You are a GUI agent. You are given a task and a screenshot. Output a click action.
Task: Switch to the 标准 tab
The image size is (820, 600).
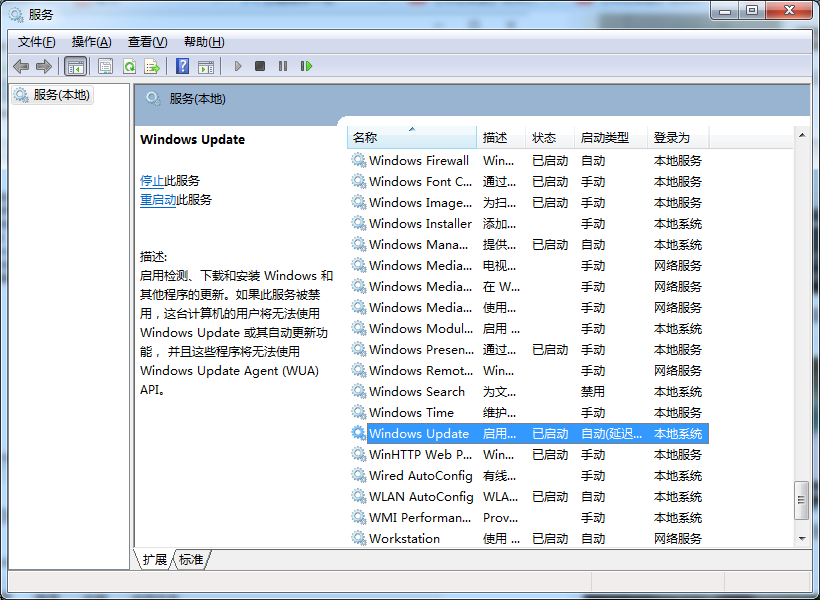191,560
